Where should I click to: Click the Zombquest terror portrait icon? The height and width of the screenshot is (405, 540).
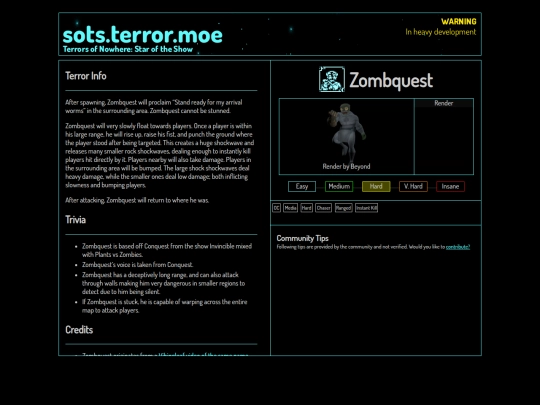coord(332,80)
